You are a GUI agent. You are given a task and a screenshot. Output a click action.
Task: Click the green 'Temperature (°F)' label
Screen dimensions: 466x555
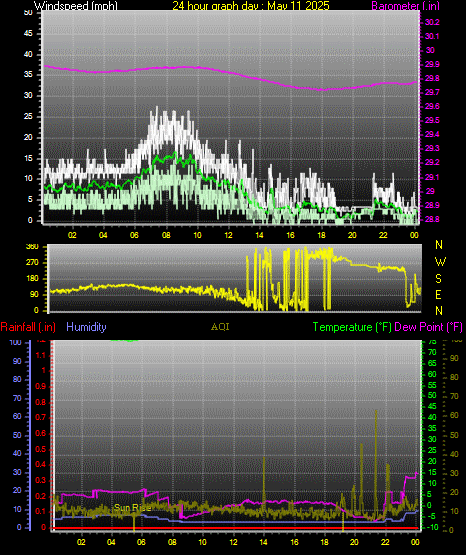pos(352,327)
